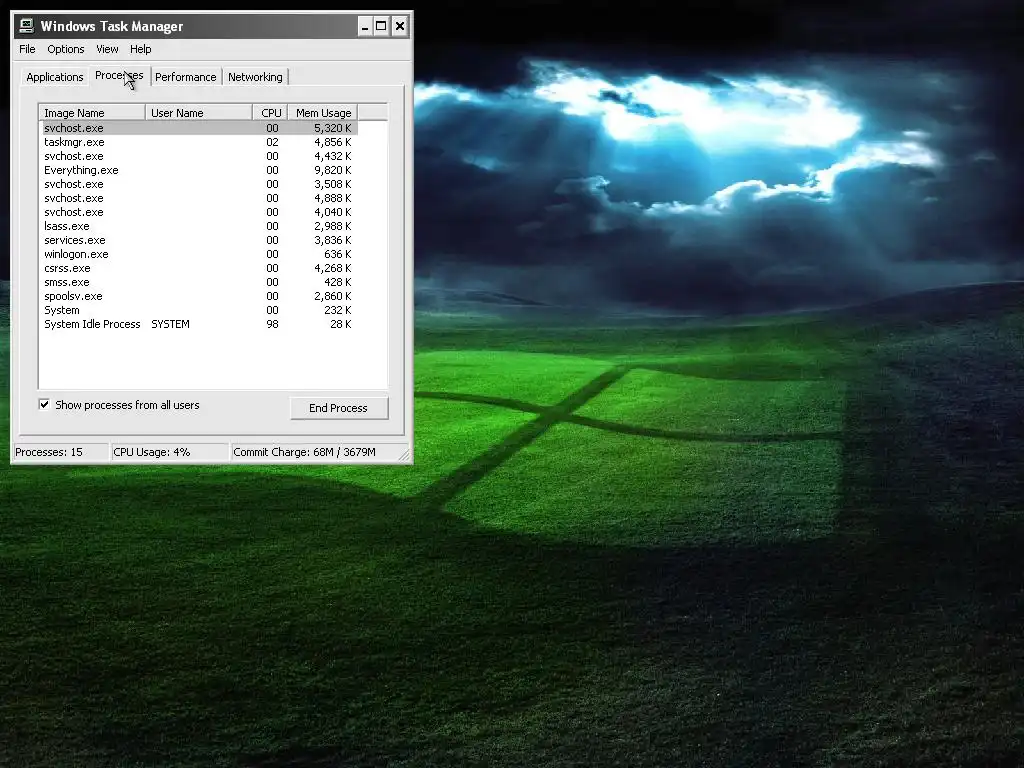Click the CPU Usage: 4% status entry

[x=170, y=452]
